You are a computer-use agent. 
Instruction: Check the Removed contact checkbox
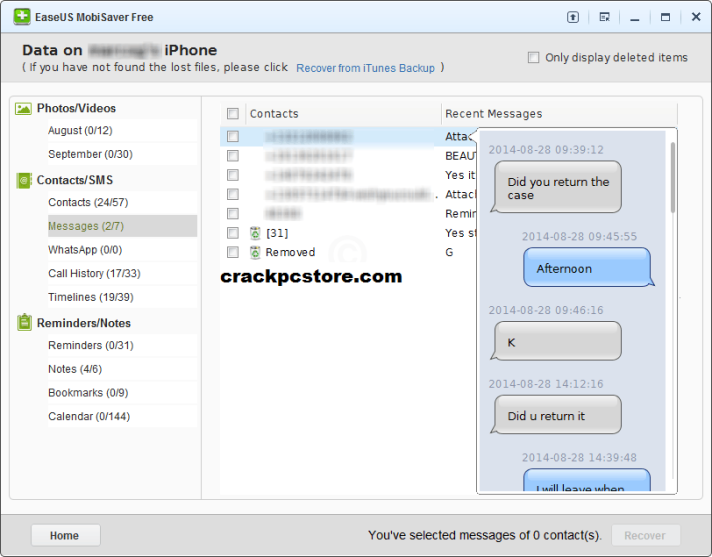[233, 252]
